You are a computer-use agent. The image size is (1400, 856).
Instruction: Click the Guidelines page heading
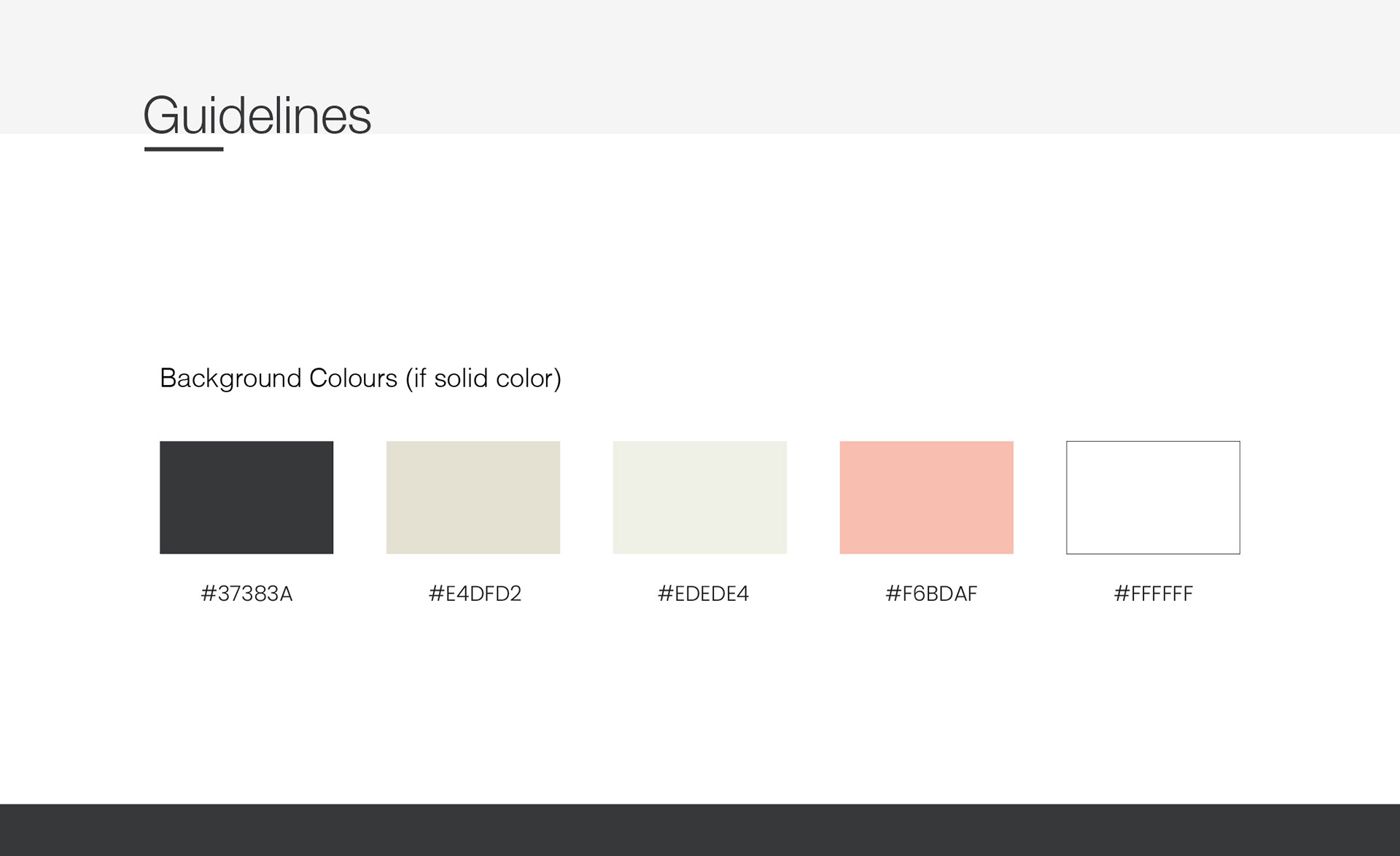tap(257, 115)
